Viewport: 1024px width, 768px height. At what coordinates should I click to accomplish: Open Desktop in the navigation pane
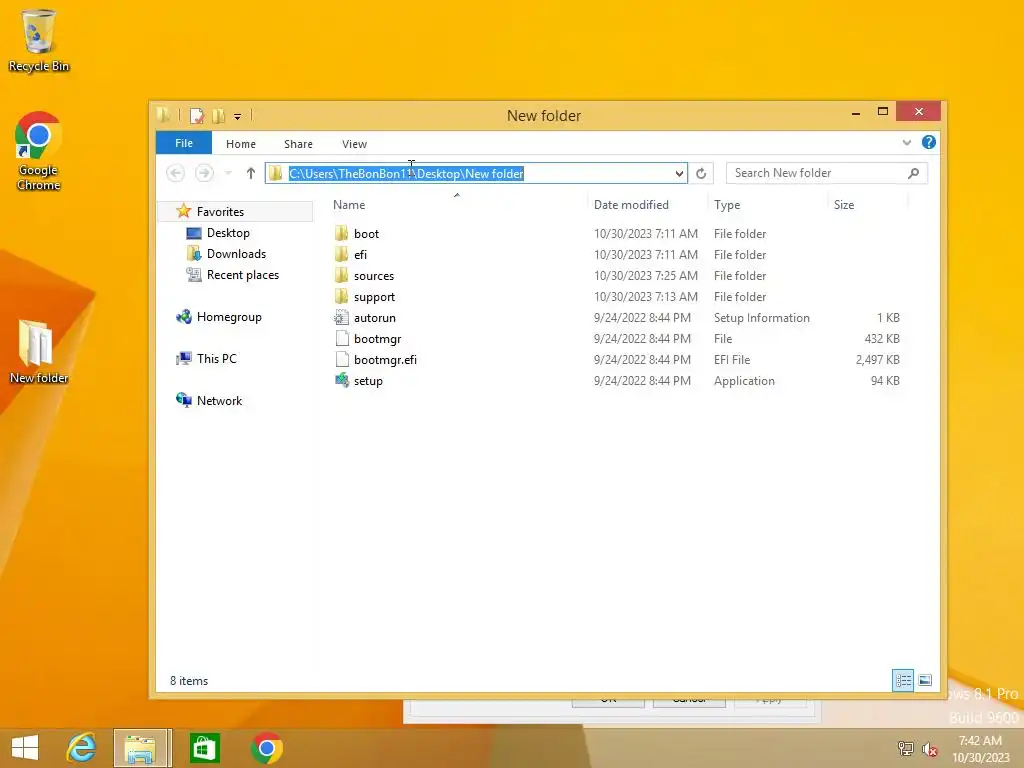[x=228, y=232]
